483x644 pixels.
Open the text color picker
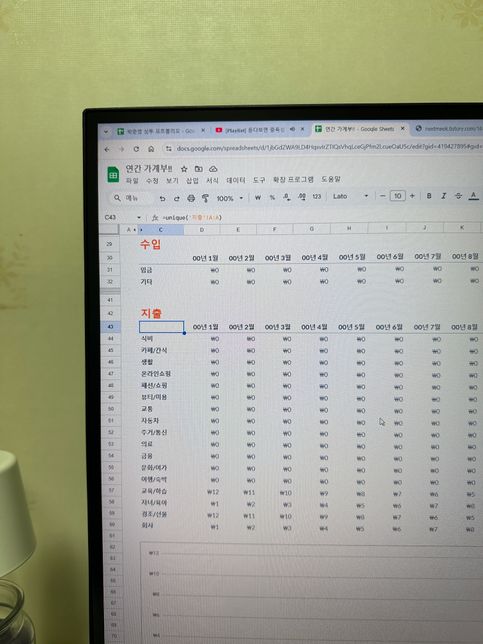point(474,196)
